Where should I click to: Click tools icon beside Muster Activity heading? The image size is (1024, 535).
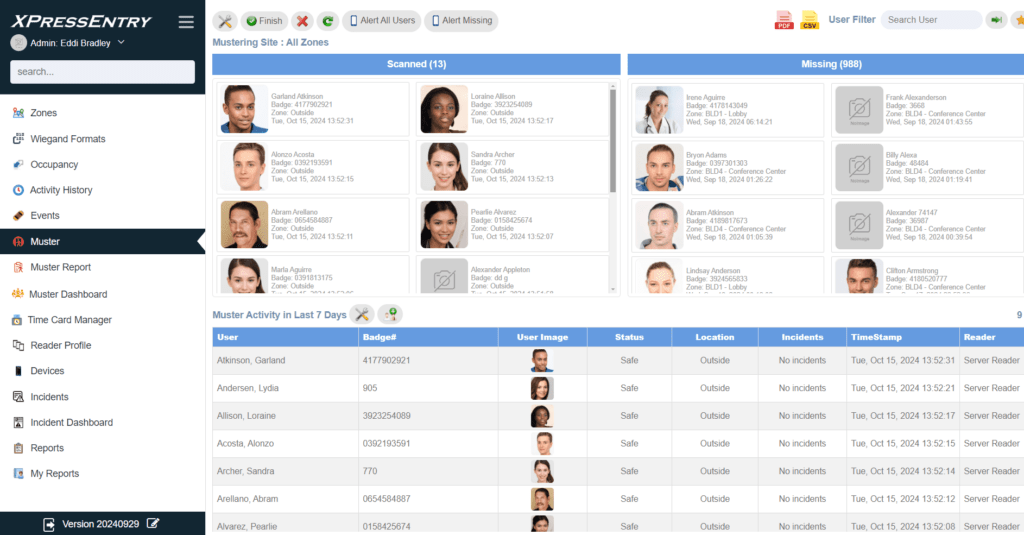[x=362, y=315]
